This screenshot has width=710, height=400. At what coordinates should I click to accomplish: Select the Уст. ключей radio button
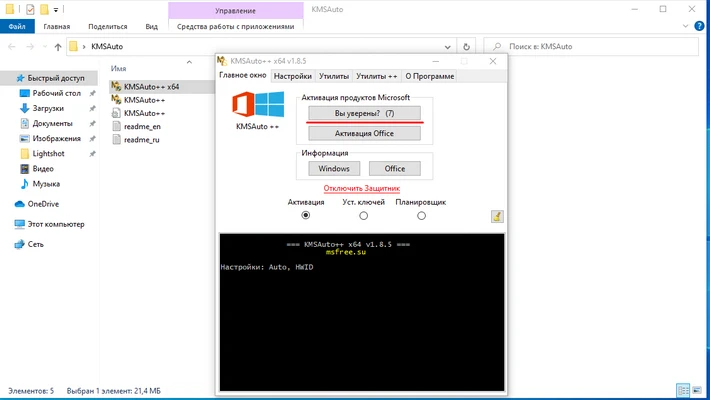pos(363,216)
